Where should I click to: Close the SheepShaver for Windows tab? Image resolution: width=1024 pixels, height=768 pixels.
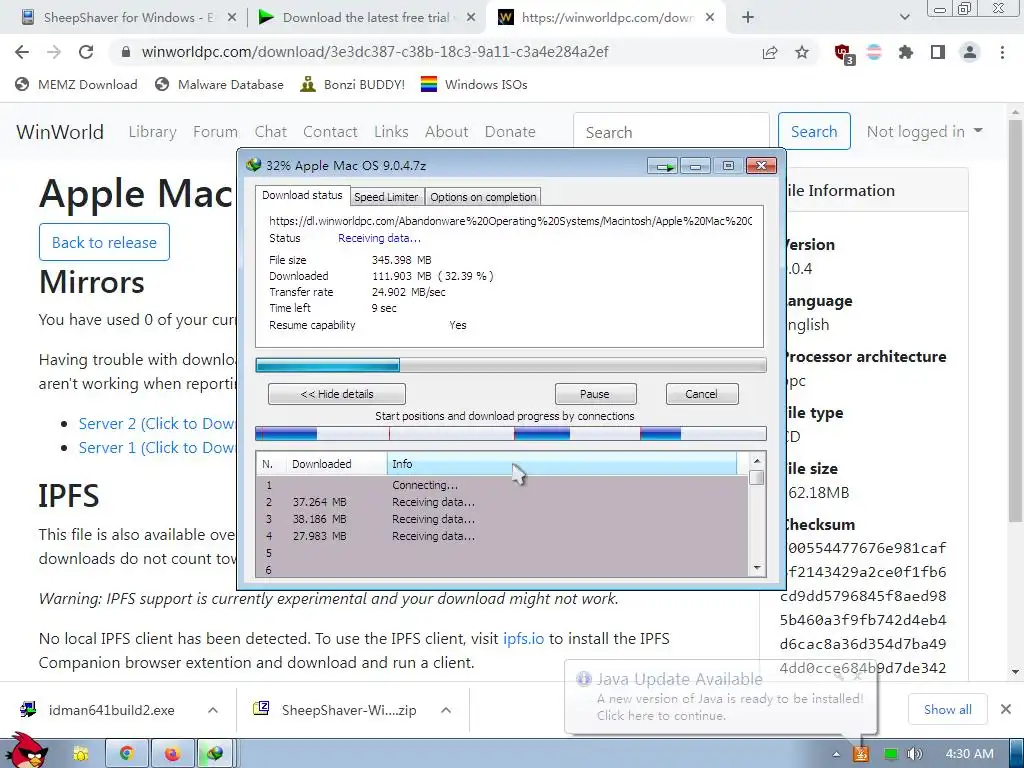(232, 18)
